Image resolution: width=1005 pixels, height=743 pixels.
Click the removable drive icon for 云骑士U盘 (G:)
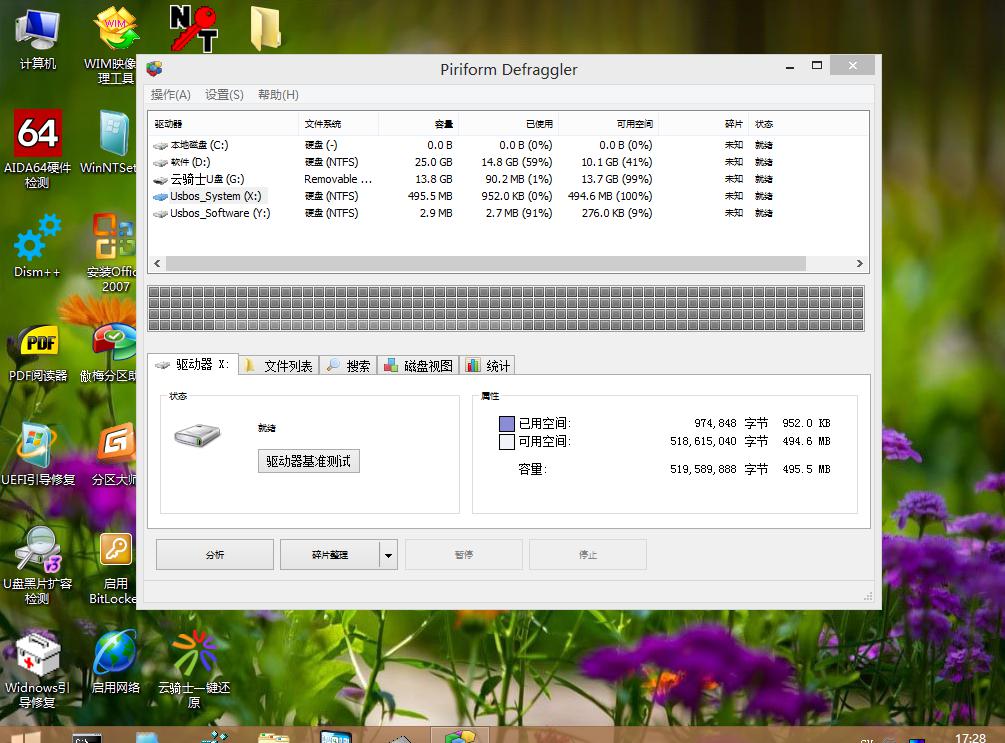(x=160, y=179)
